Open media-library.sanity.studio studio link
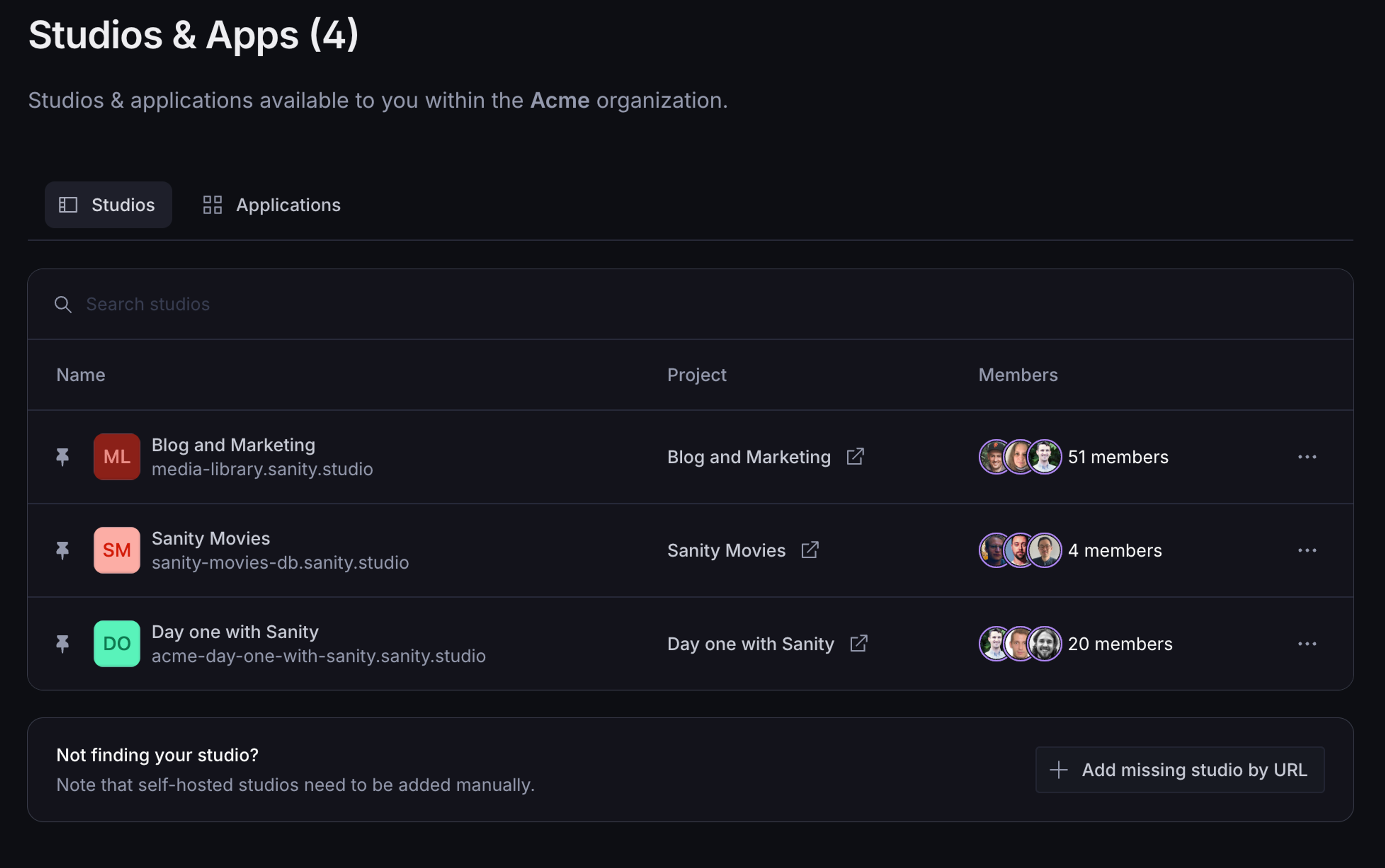The width and height of the screenshot is (1385, 868). [x=262, y=470]
